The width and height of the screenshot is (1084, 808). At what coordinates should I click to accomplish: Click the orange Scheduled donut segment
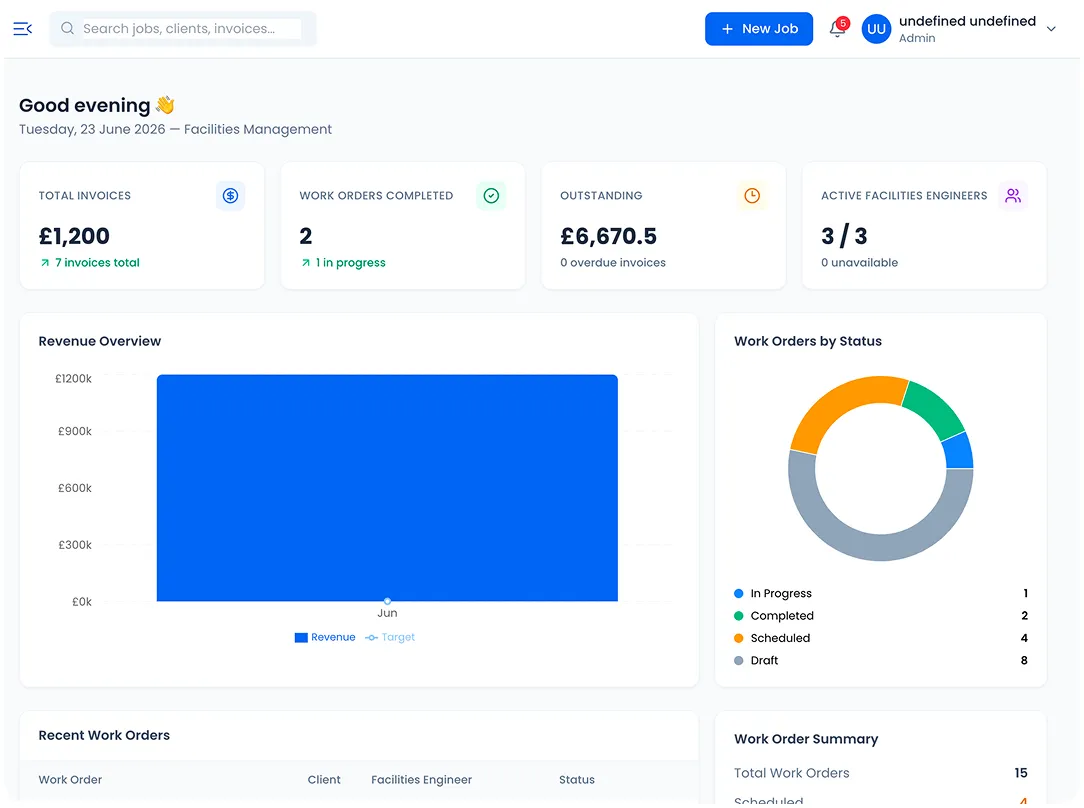coord(839,400)
